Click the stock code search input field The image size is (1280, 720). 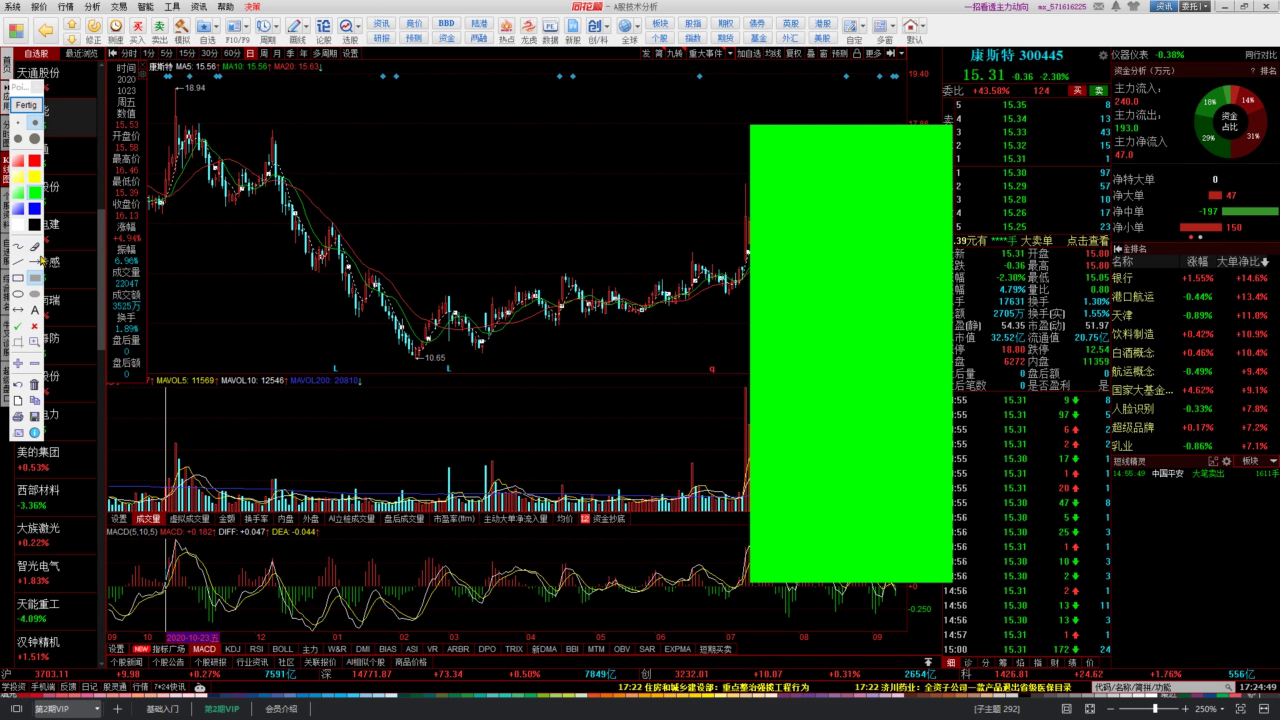(1163, 687)
